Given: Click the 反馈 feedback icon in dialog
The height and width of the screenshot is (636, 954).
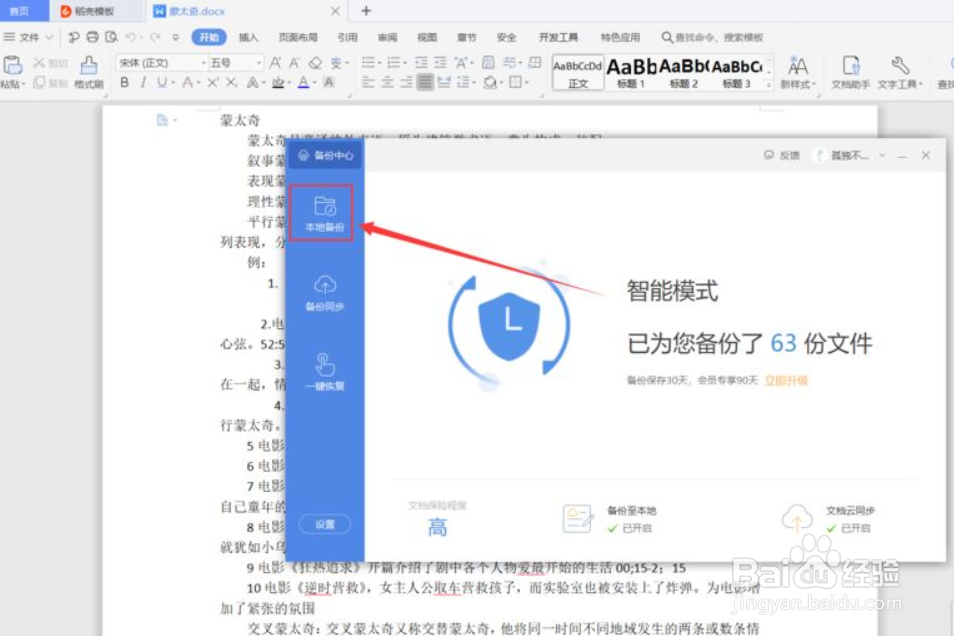Looking at the screenshot, I should click(769, 155).
